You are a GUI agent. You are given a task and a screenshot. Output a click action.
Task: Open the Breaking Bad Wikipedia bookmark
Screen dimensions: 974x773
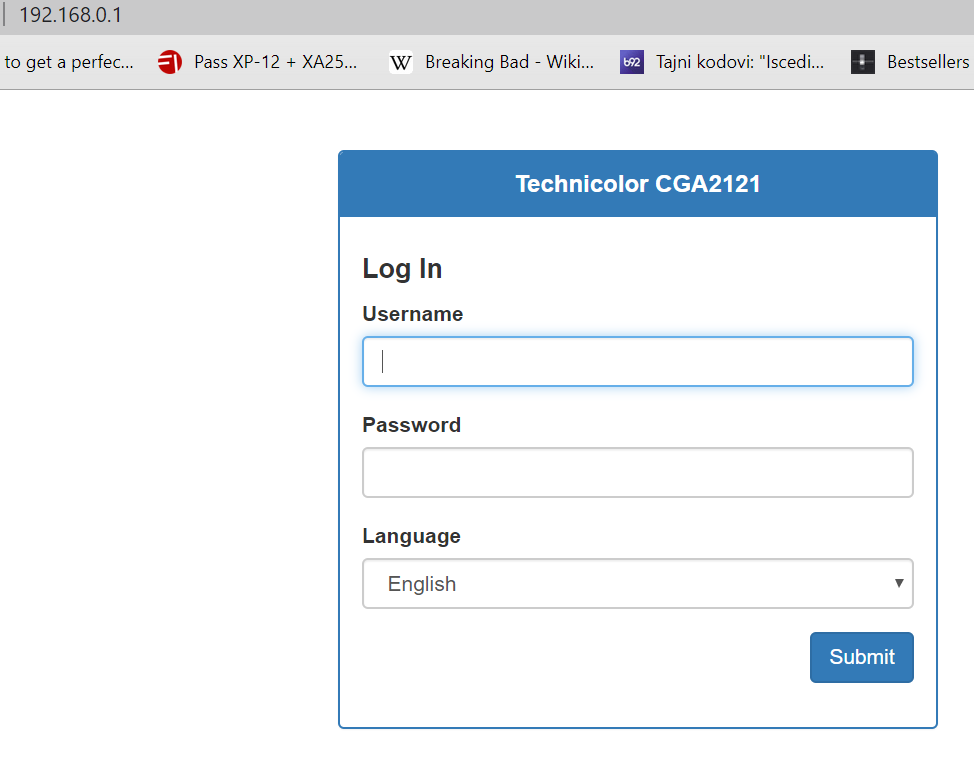[491, 62]
